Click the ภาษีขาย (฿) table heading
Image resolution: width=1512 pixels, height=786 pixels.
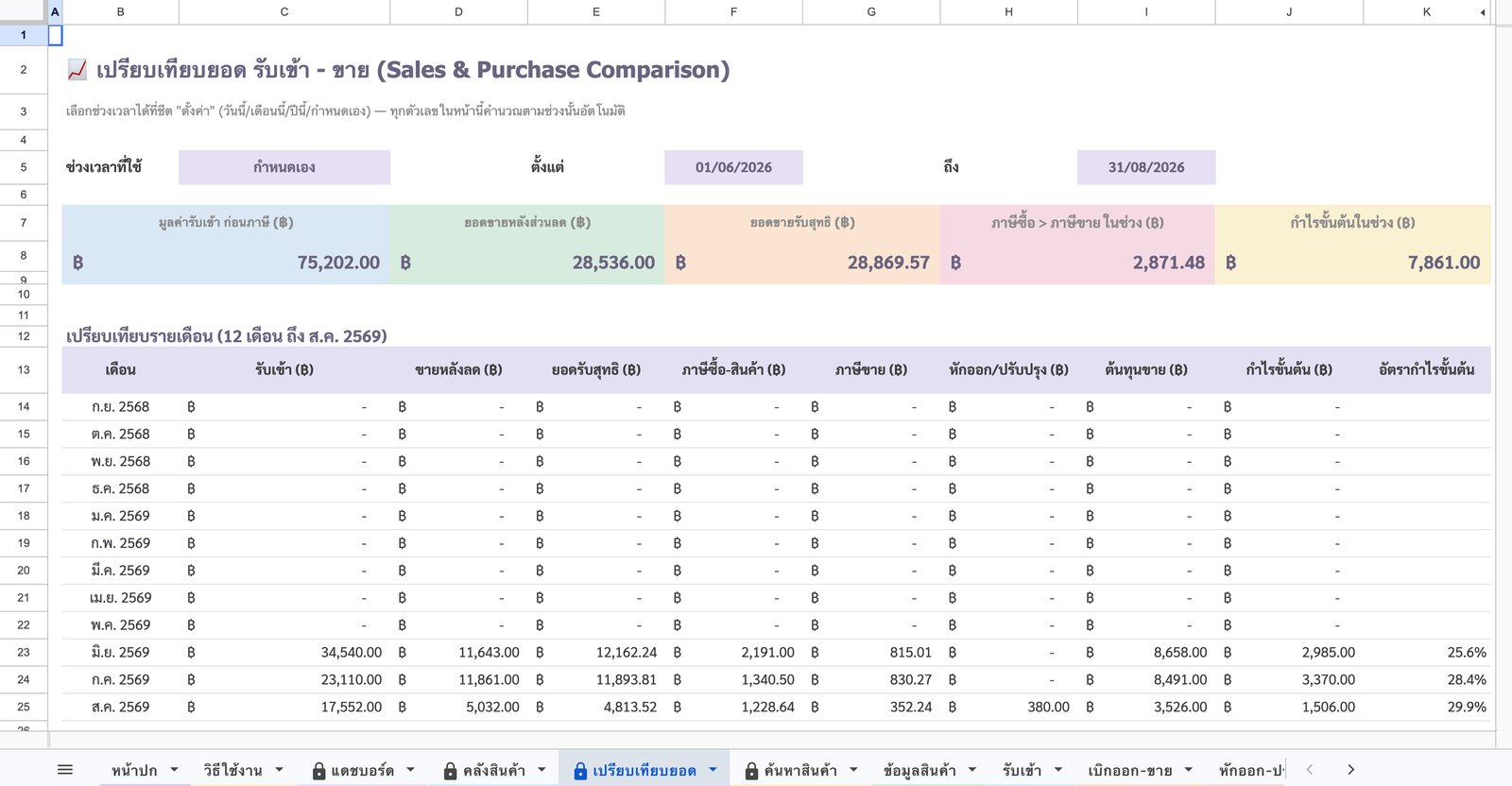pyautogui.click(x=871, y=369)
